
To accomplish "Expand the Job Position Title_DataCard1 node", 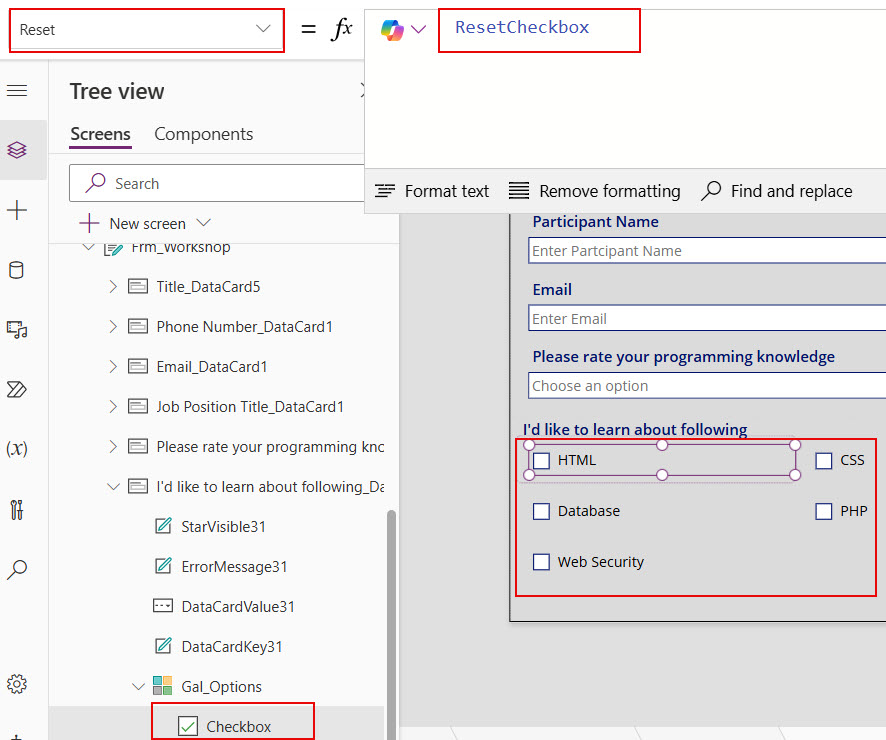I will [113, 406].
